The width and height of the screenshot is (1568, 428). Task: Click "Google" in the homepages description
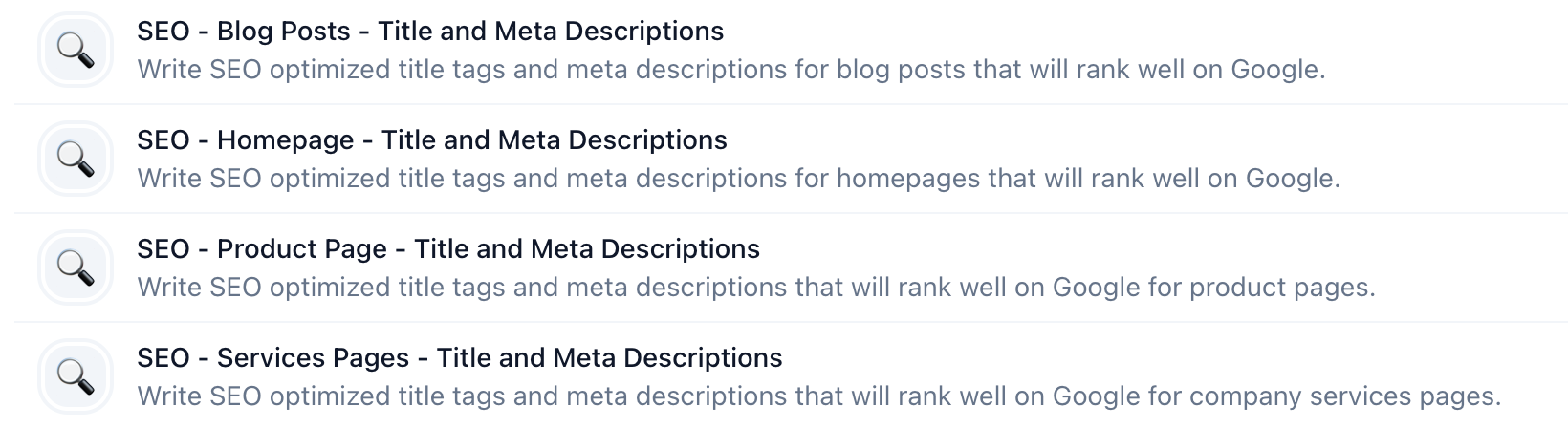pos(1290,179)
